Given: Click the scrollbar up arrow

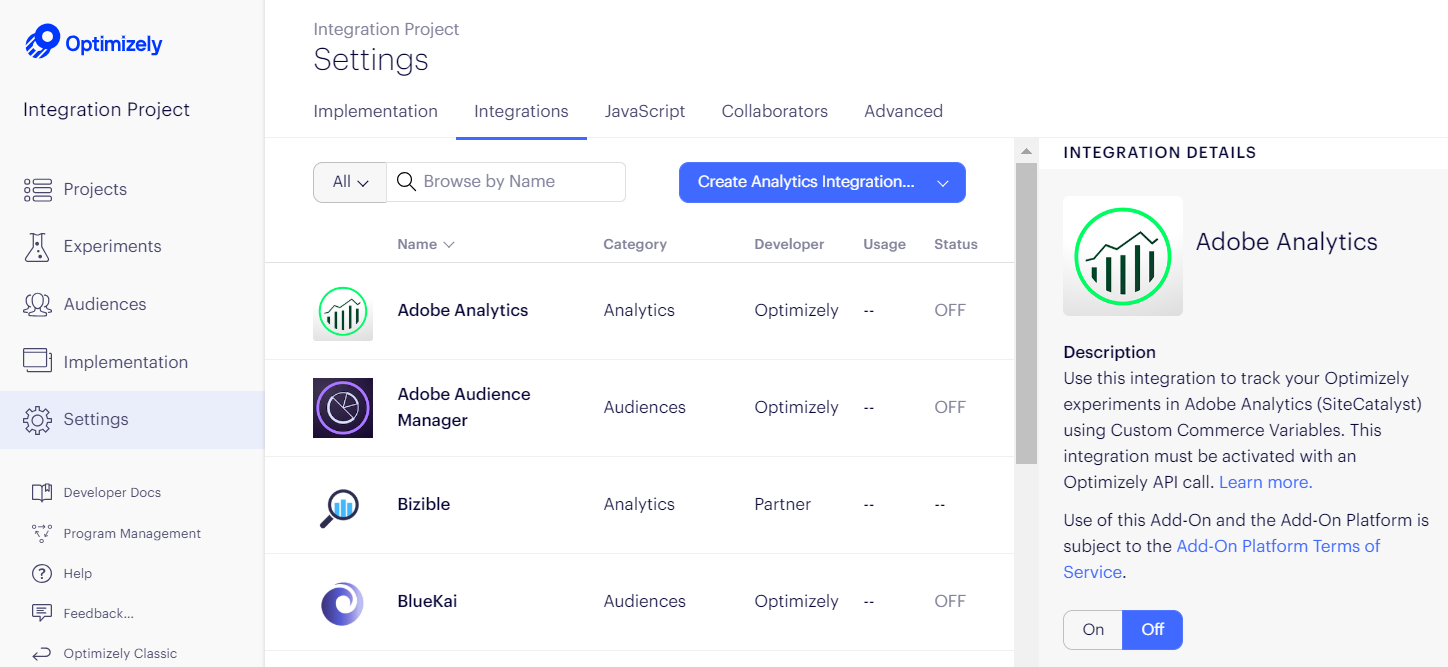Looking at the screenshot, I should tap(1026, 151).
